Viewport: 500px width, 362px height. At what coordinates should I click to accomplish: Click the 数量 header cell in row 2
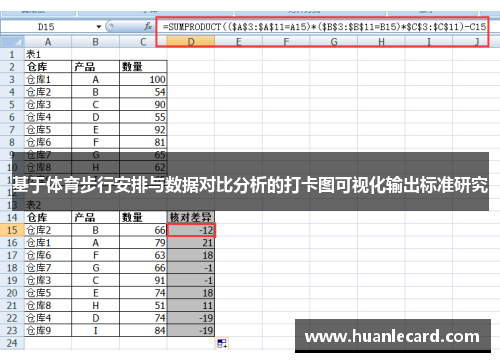[143, 67]
